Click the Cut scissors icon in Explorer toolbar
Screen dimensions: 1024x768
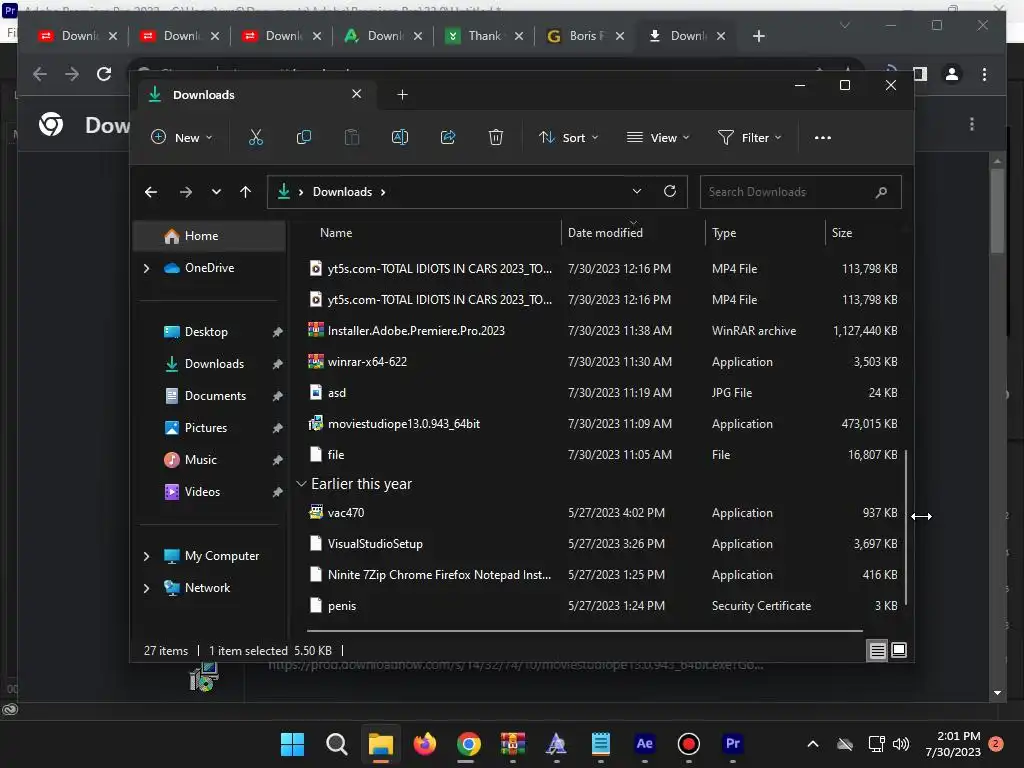coord(255,137)
